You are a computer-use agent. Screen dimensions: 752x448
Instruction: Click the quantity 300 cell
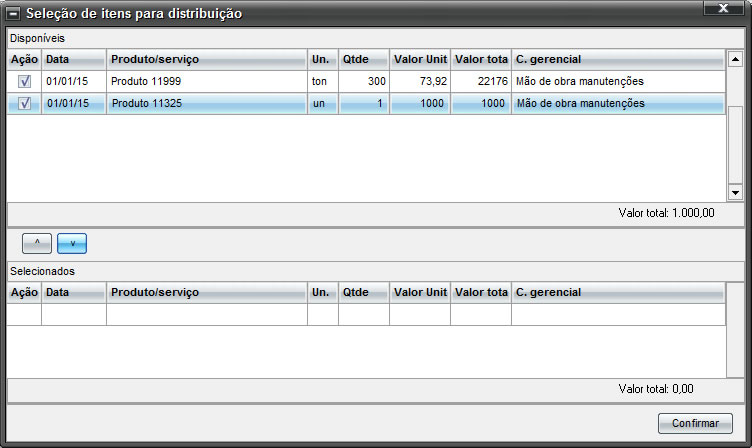[364, 82]
